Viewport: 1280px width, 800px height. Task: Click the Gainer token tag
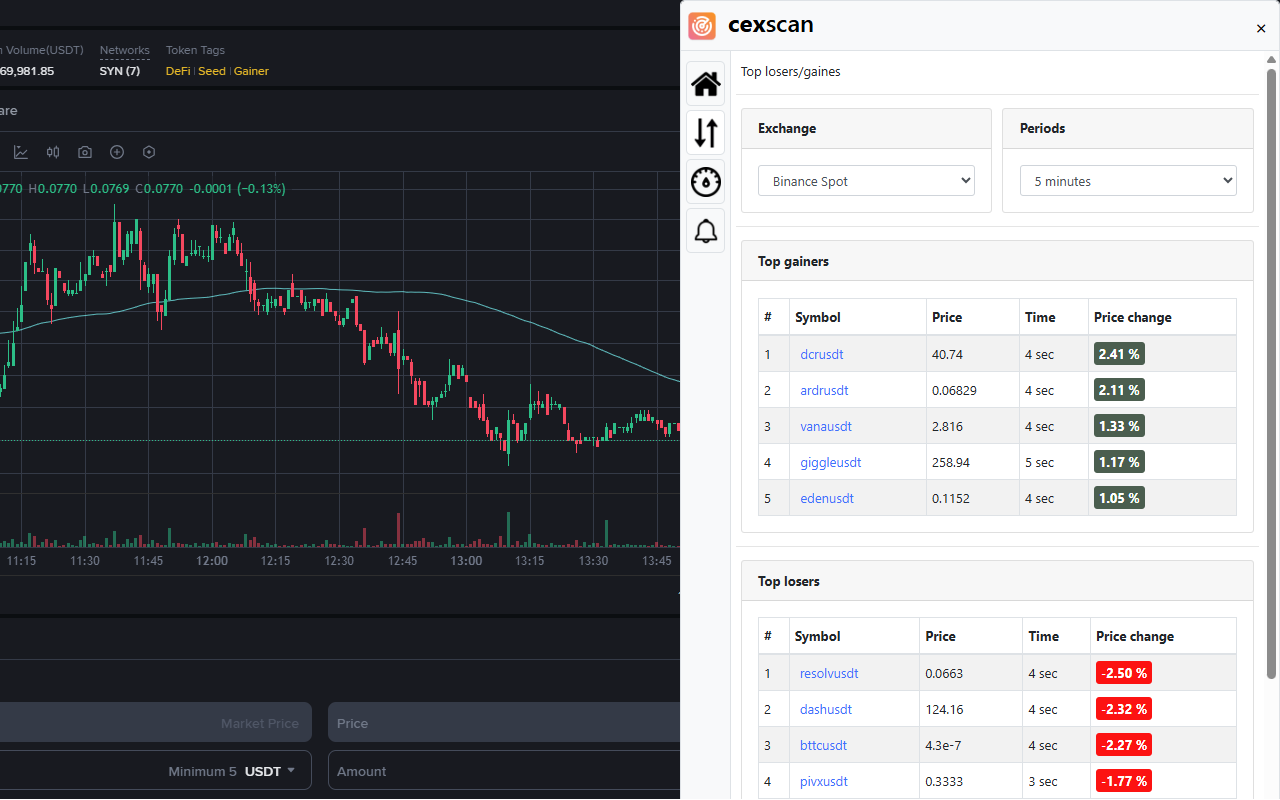[x=251, y=71]
